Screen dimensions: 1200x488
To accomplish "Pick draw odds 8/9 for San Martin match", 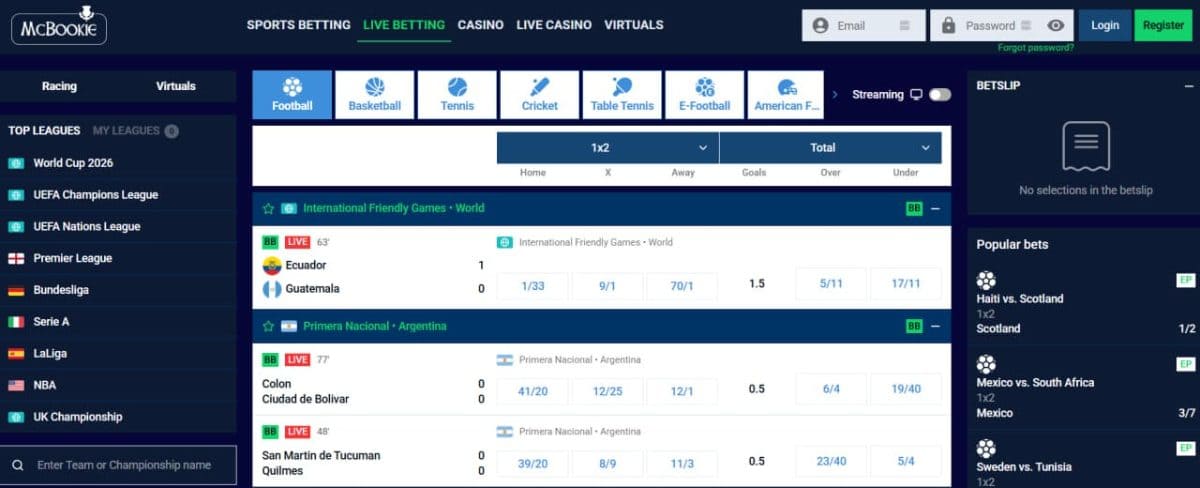I will [x=607, y=463].
